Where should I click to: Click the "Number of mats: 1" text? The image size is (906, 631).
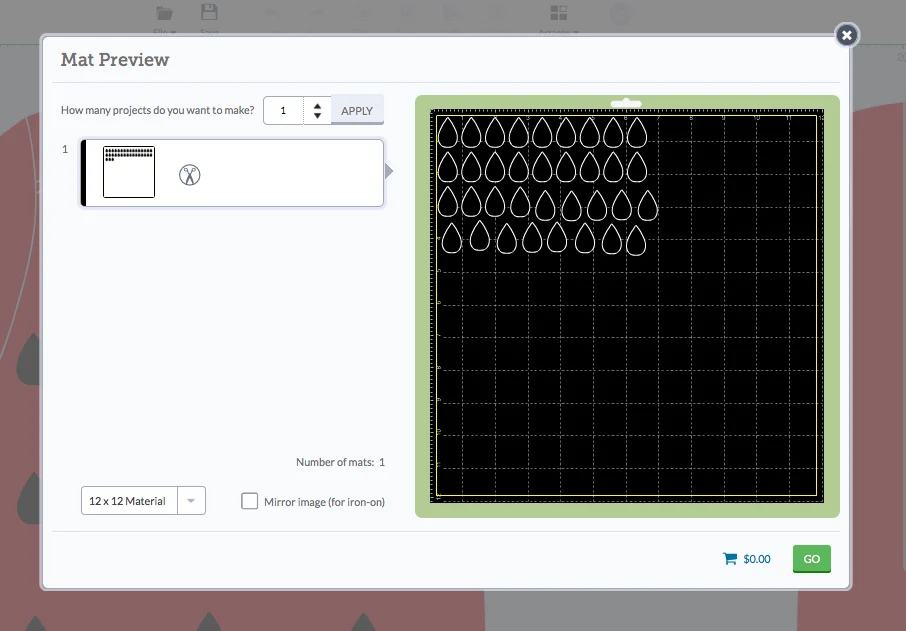[x=340, y=462]
